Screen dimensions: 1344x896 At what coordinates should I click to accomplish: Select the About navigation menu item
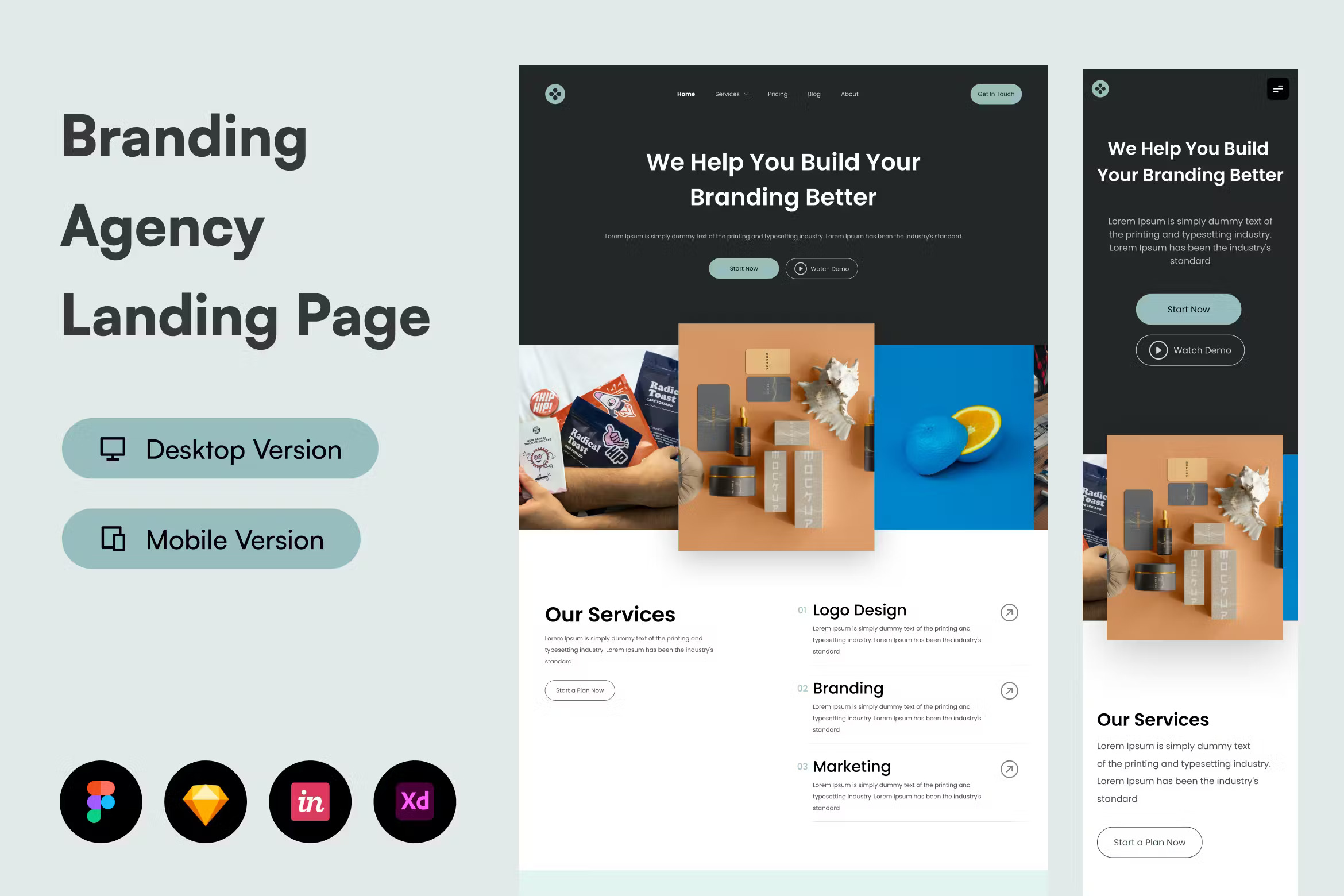848,93
